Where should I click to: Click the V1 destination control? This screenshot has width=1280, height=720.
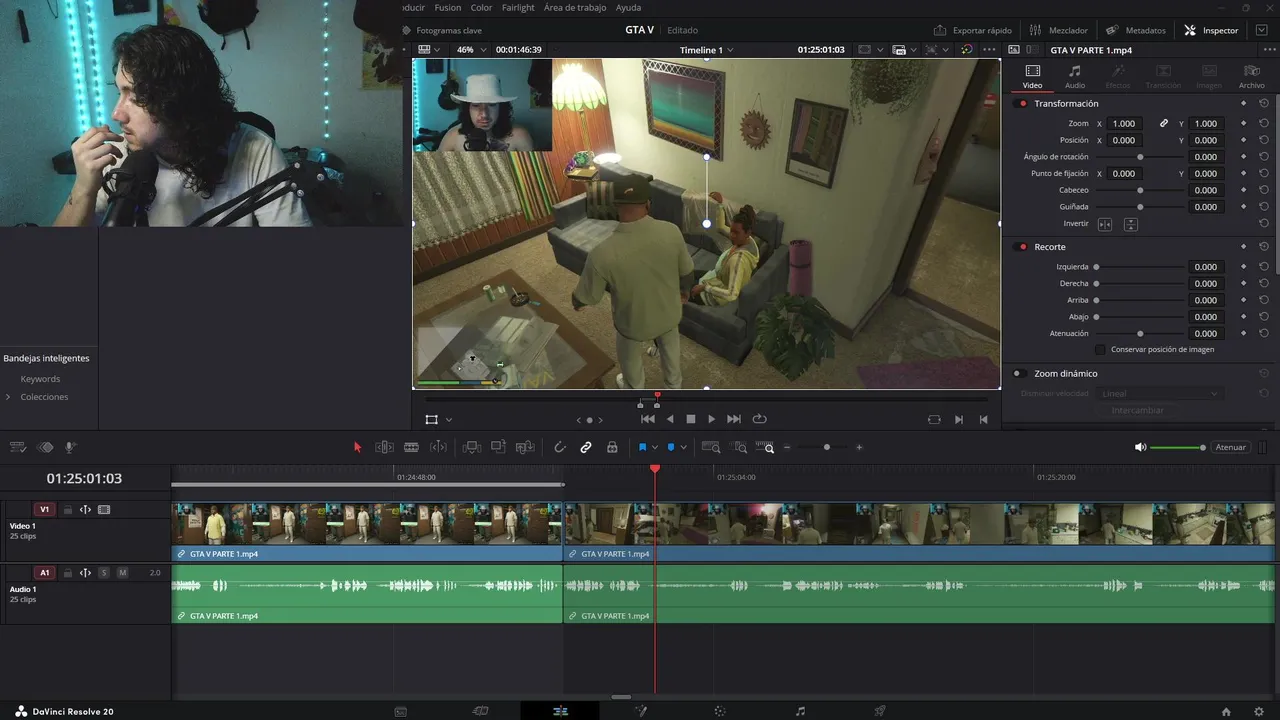tap(44, 510)
